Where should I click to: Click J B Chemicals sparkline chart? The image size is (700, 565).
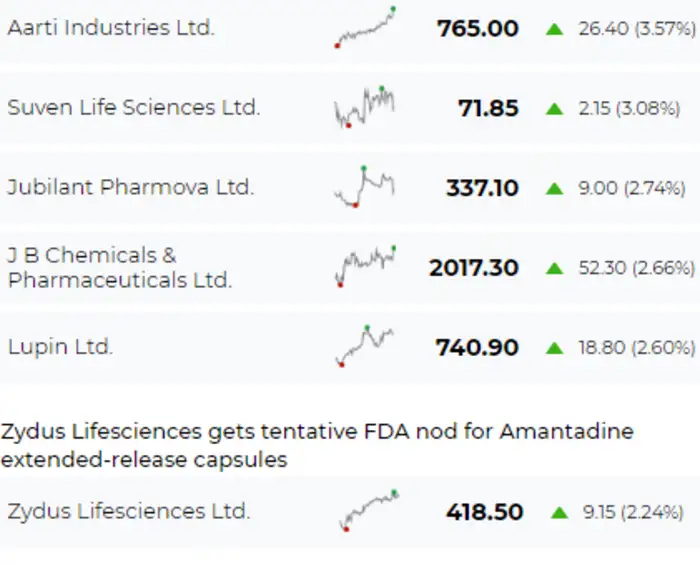pyautogui.click(x=365, y=266)
